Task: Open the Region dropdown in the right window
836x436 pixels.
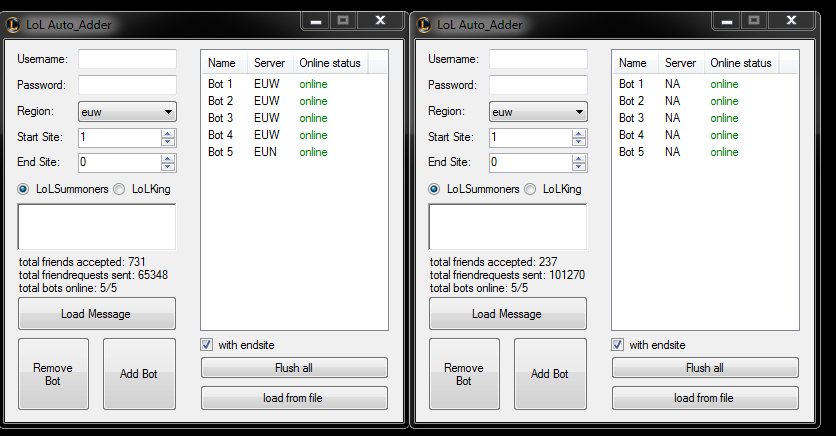Action: pyautogui.click(x=538, y=112)
